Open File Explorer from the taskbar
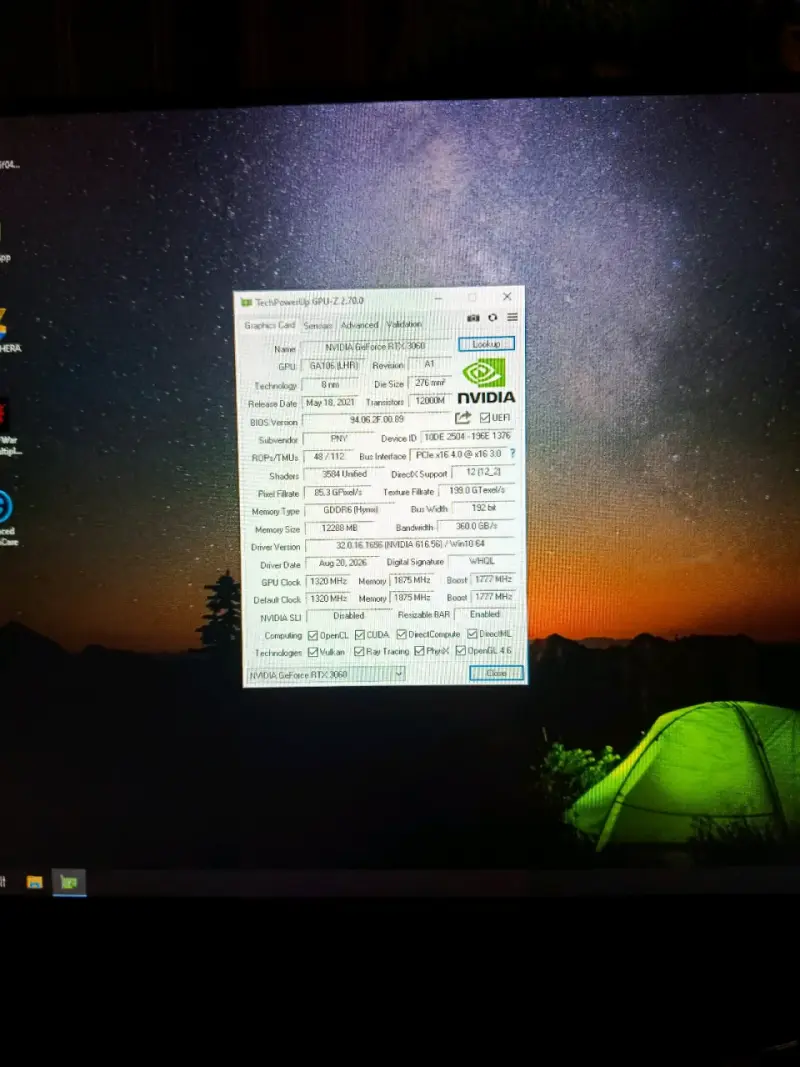Viewport: 800px width, 1067px height. click(35, 883)
